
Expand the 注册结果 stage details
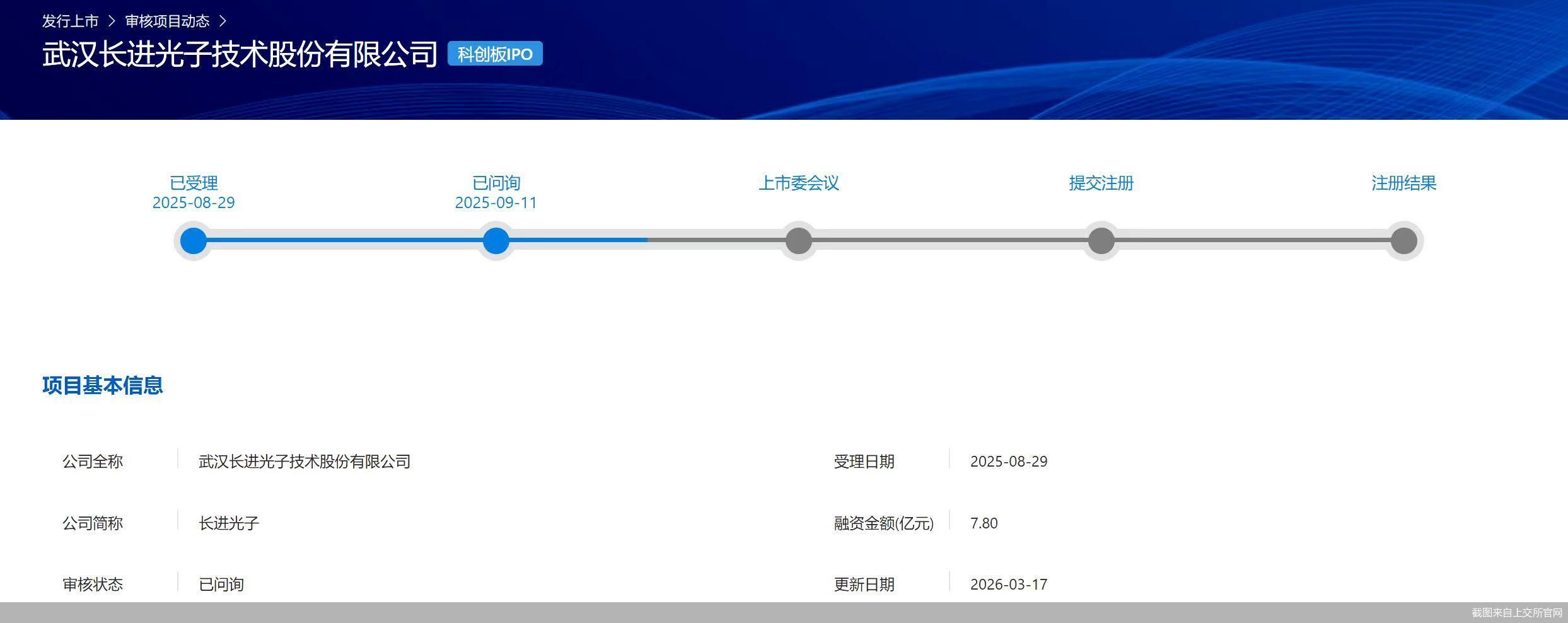[1403, 183]
